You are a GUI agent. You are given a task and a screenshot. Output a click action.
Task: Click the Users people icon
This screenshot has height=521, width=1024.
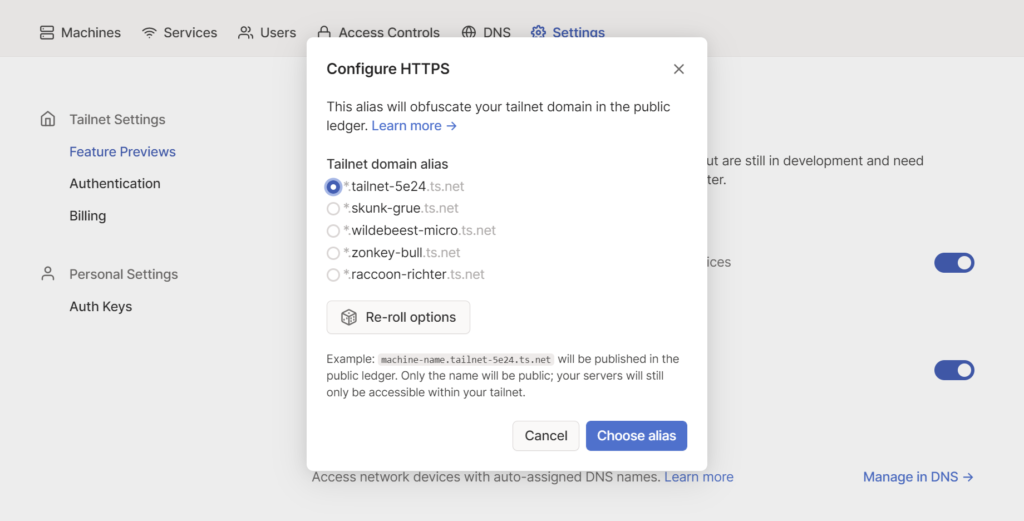246,33
